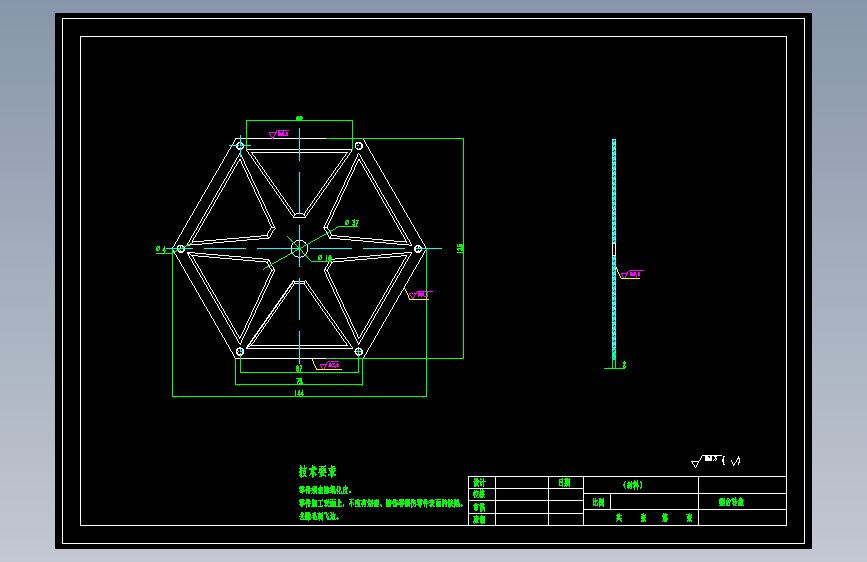Screen dimensions: 867x562
Task: Click the Ø 37 diameter dimension label
Action: tap(352, 223)
